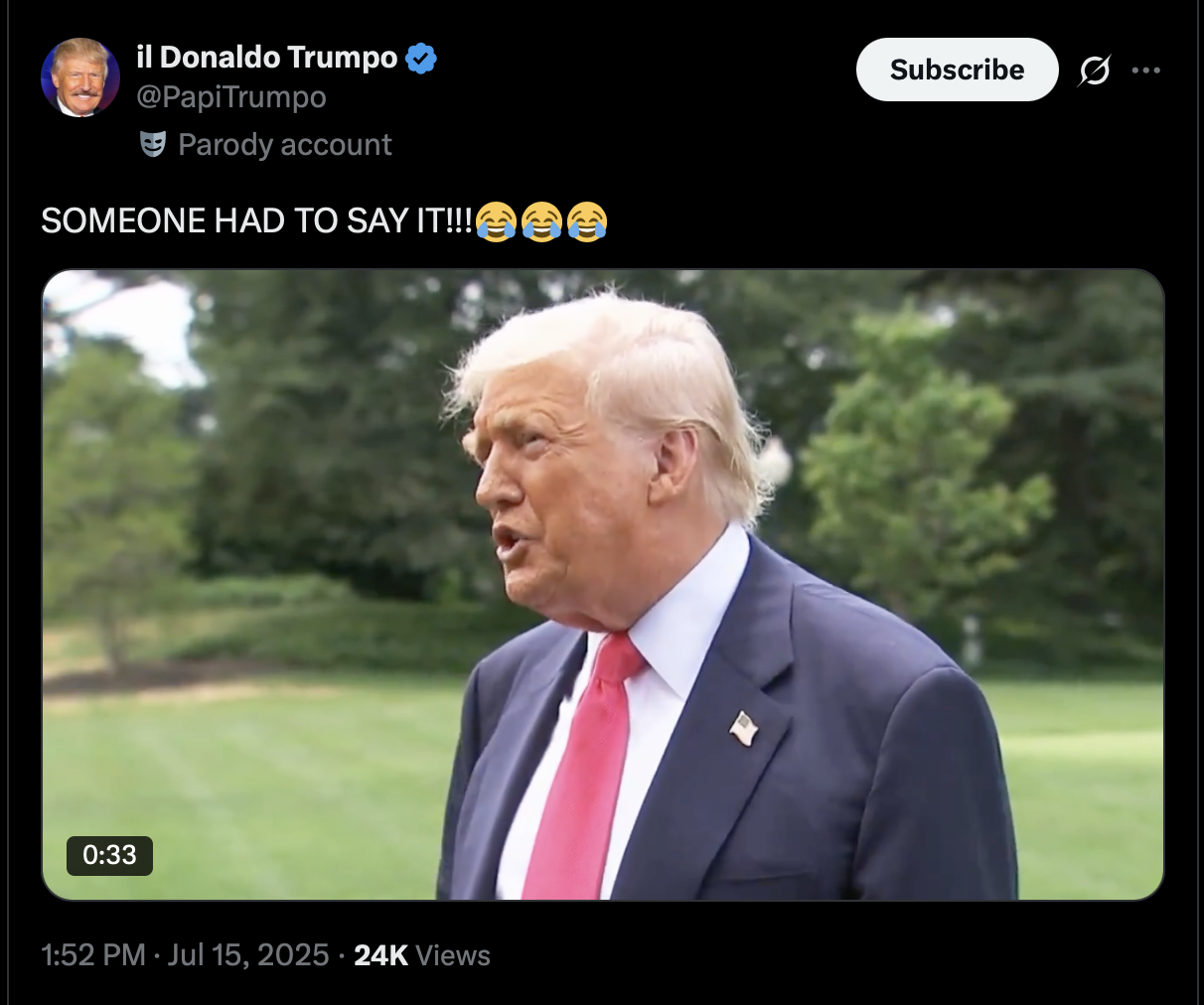Click the 'SOMEONE HAD TO SAY IT!!!' text
This screenshot has height=1005, width=1204.
click(x=257, y=220)
